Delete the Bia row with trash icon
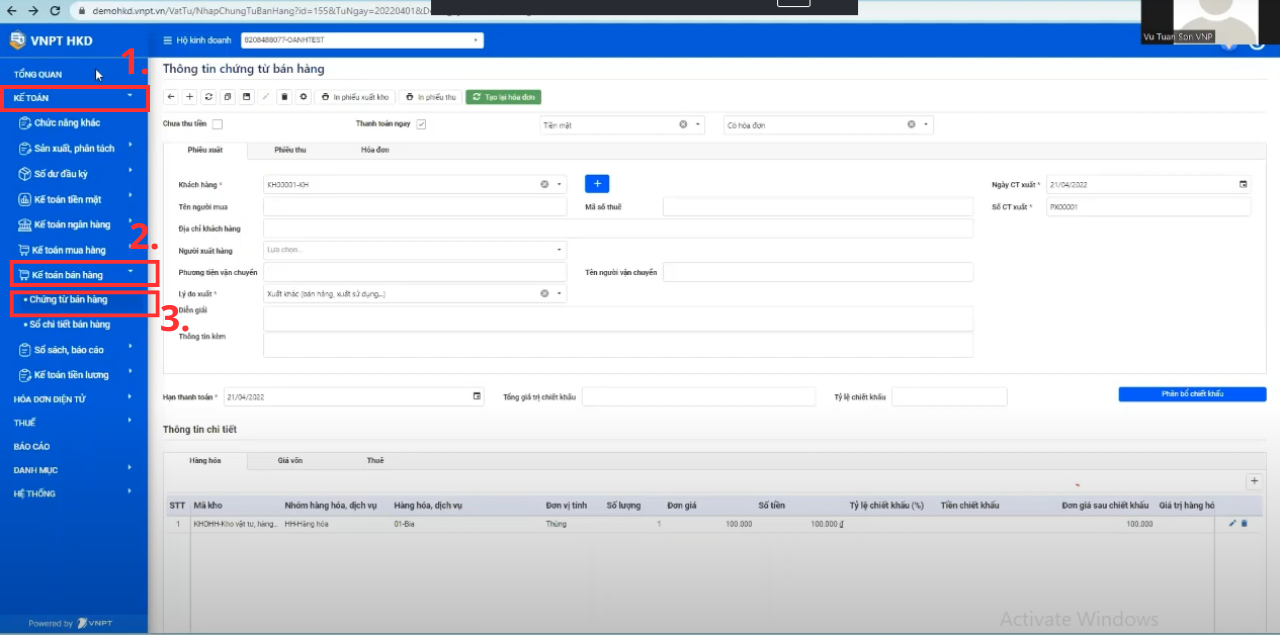 [x=1244, y=523]
